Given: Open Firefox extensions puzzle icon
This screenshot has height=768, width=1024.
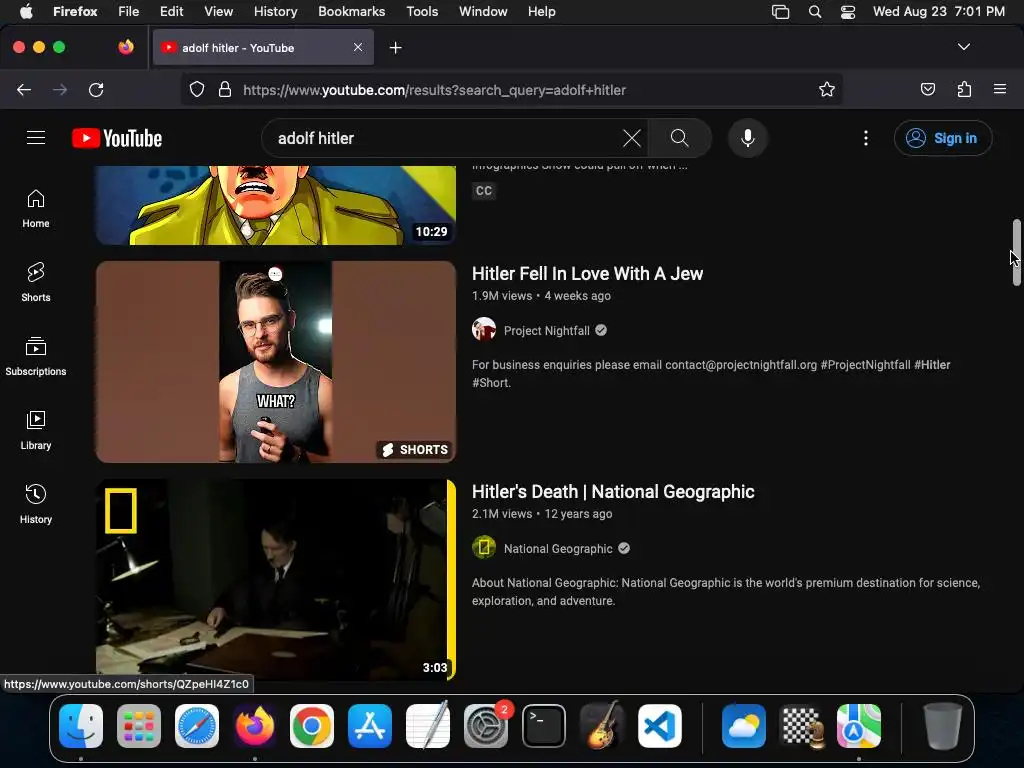Looking at the screenshot, I should click(x=964, y=89).
